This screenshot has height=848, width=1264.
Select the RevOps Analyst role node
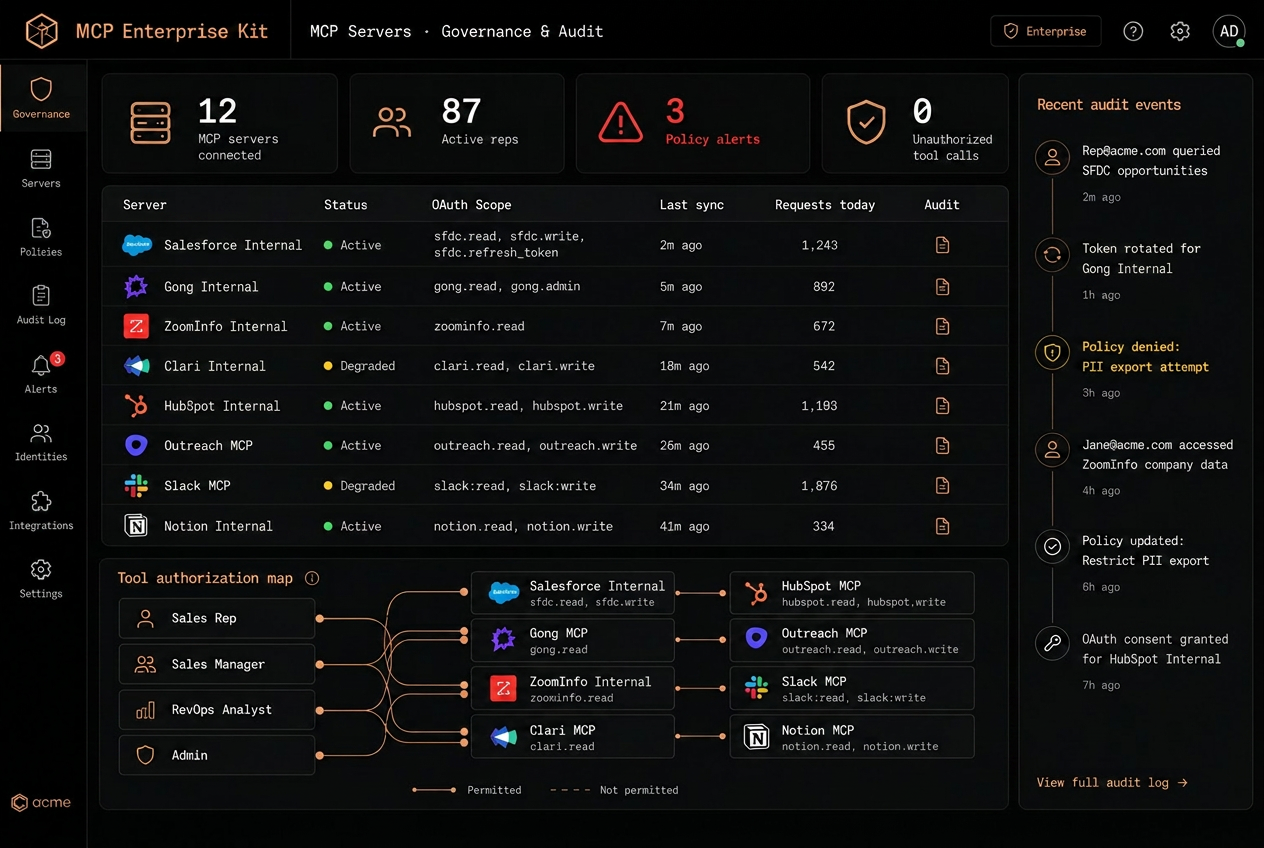[x=217, y=709]
